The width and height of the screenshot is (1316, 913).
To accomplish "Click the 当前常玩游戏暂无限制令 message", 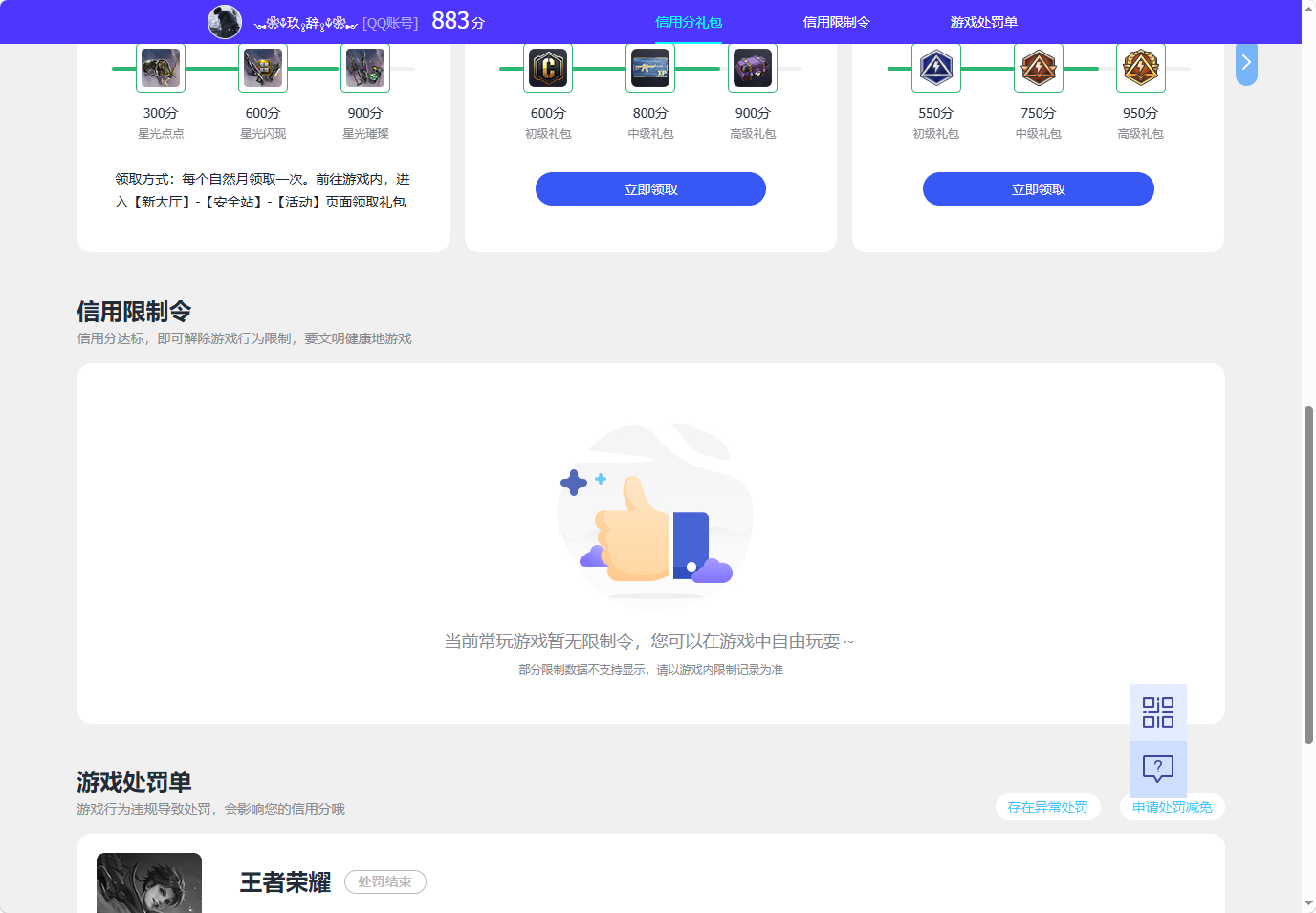I will click(650, 641).
